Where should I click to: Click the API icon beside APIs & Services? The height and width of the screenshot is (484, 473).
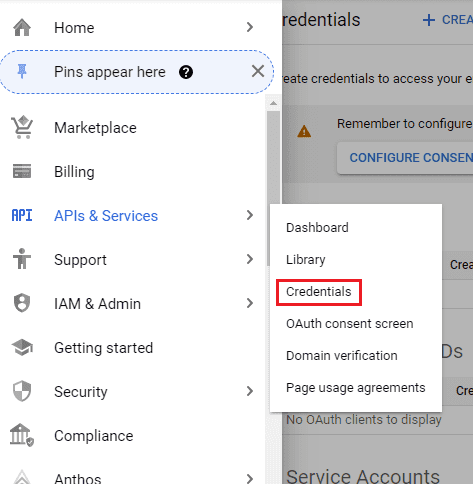point(22,215)
